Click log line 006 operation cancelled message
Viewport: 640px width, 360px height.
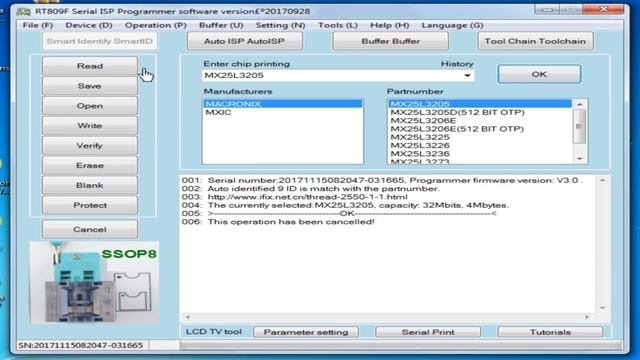tap(291, 222)
